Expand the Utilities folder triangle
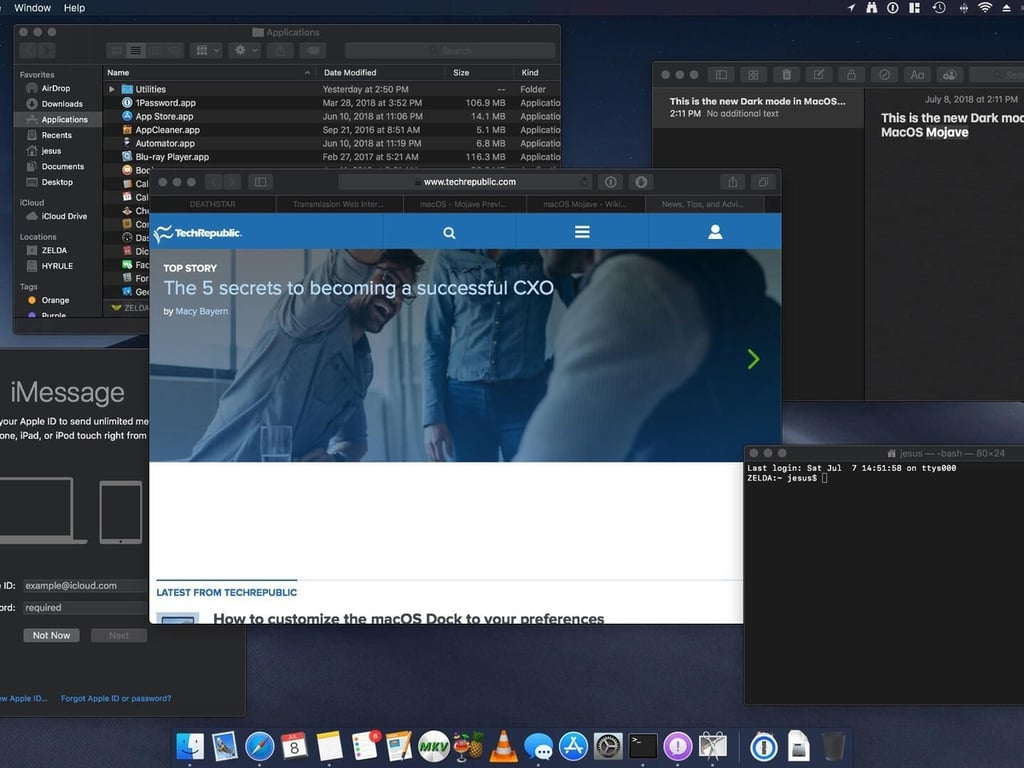The width and height of the screenshot is (1024, 768). (x=112, y=89)
